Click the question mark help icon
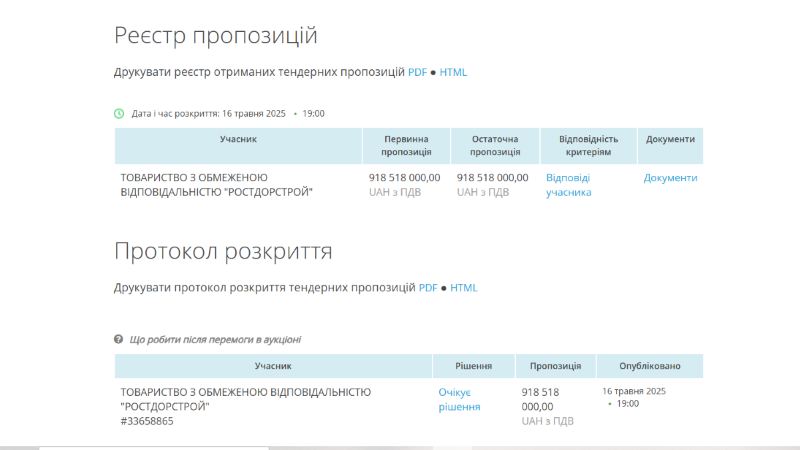800x450 pixels. (x=118, y=339)
